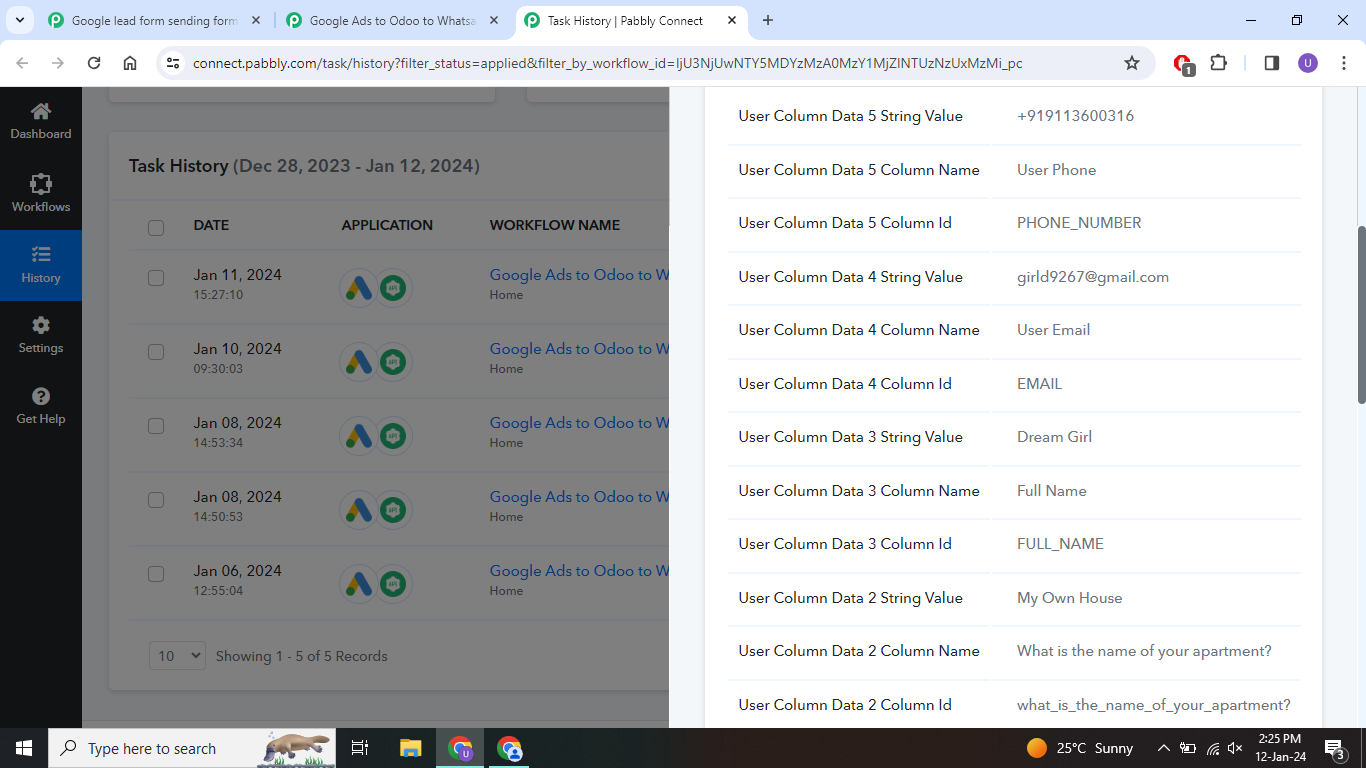Switch to Google Ads to Odoo tab
1366x768 pixels.
(x=394, y=20)
